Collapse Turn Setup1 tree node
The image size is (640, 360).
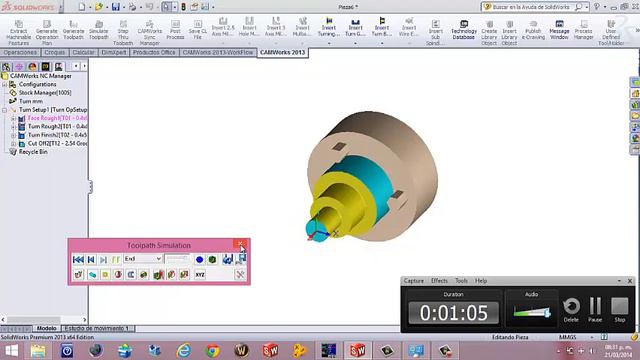[4, 110]
